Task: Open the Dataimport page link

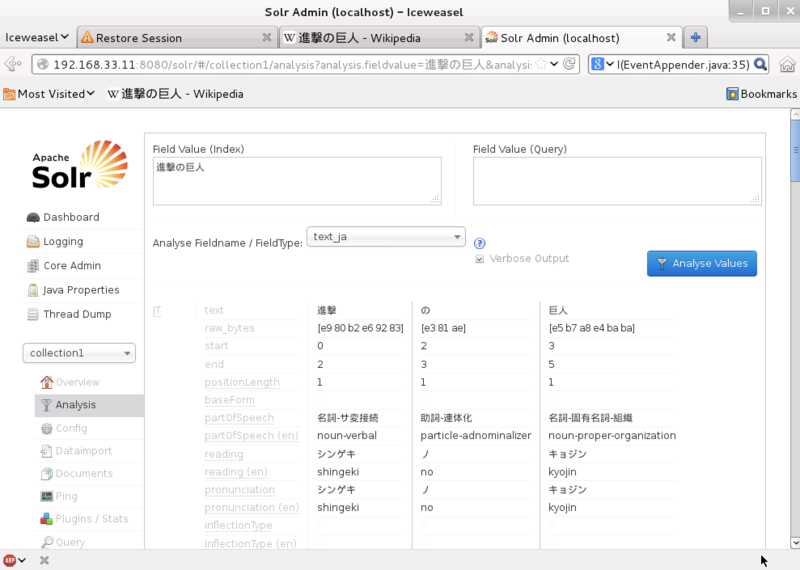Action: coord(84,451)
